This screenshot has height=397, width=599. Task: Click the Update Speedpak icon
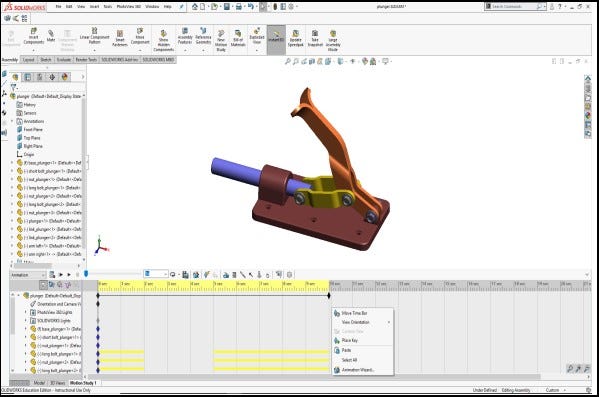coord(295,38)
